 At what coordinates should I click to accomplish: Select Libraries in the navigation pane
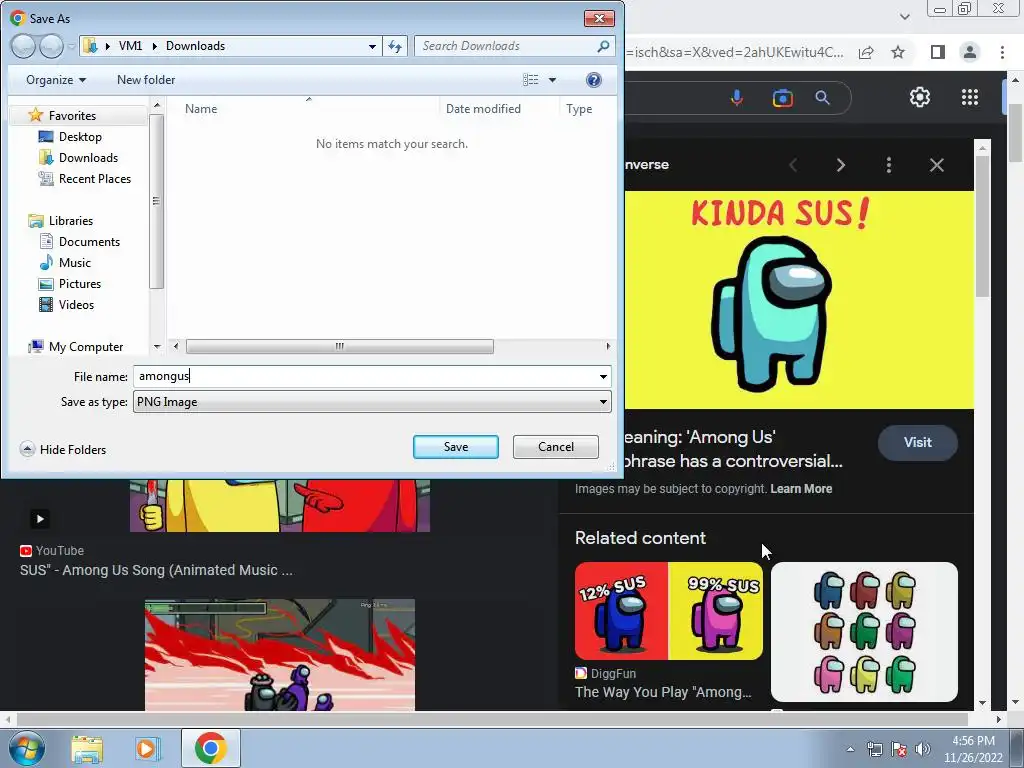point(70,221)
